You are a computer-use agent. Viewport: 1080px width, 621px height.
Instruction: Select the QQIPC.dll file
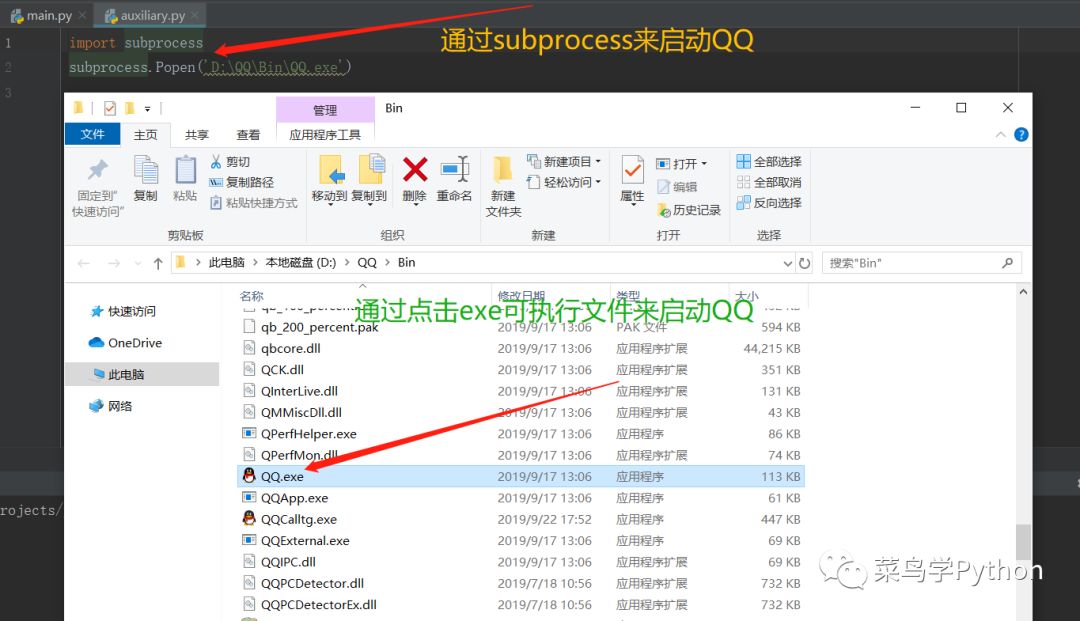521,562
